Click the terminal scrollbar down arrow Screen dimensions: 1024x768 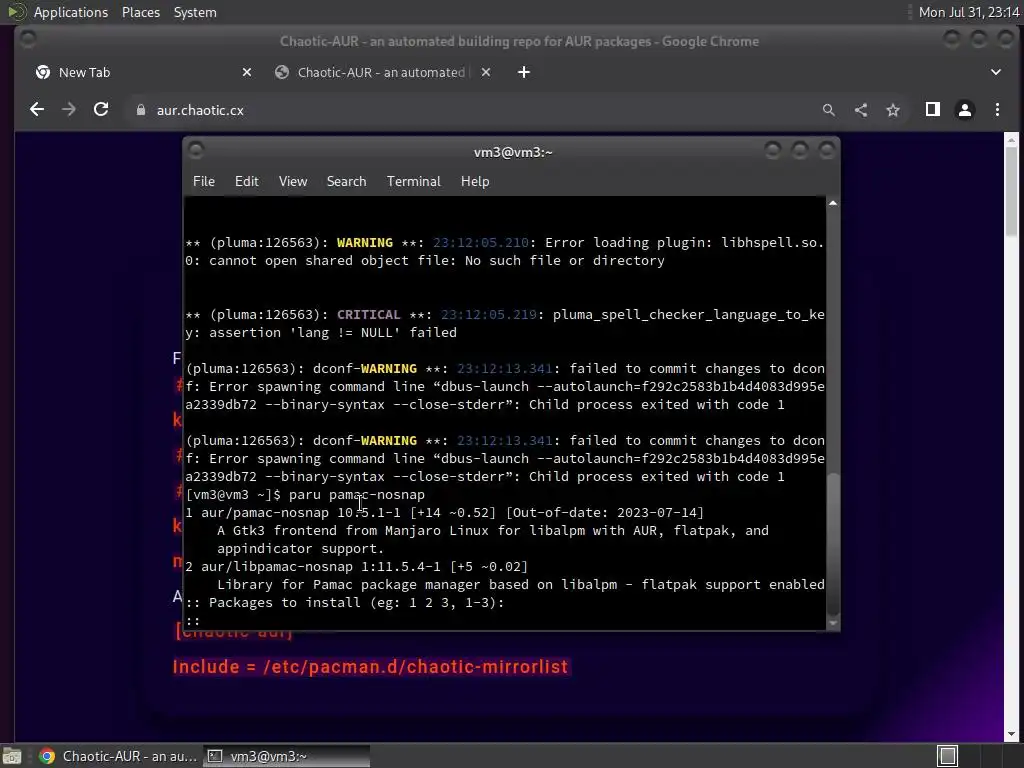833,624
